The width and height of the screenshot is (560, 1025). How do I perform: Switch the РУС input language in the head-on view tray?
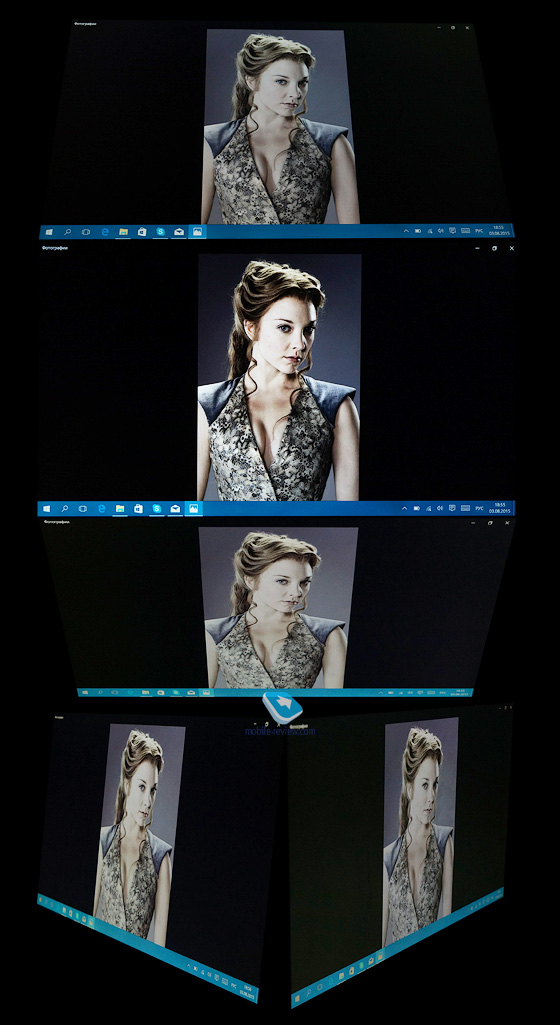point(479,508)
